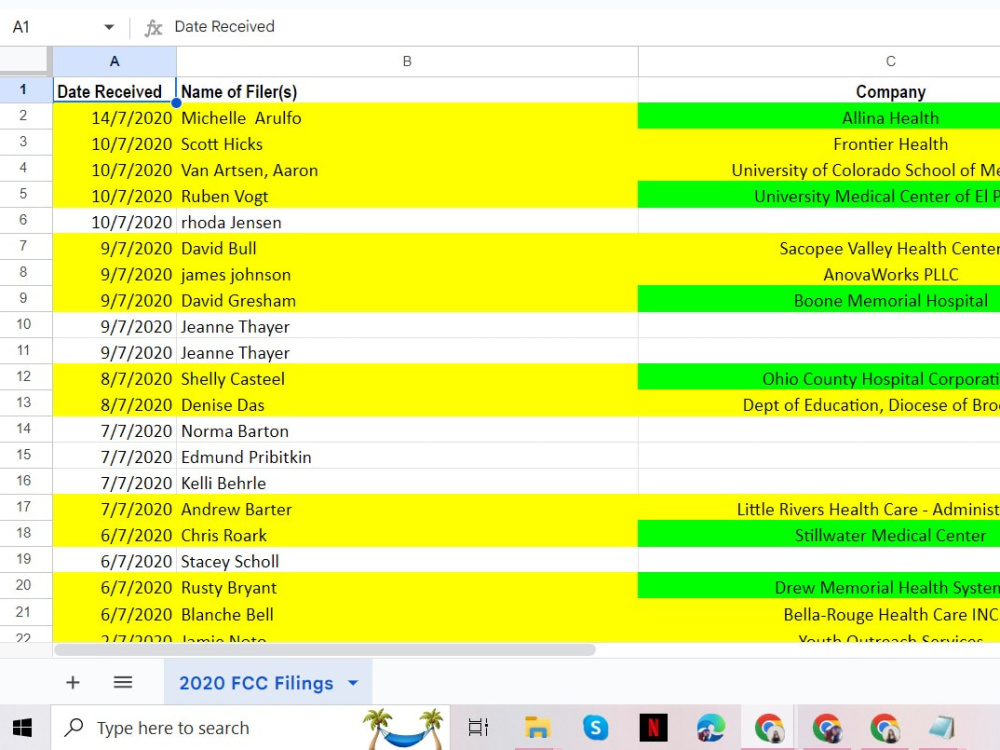Click the formula bar showing Date Received
The height and width of the screenshot is (750, 1000).
[584, 27]
